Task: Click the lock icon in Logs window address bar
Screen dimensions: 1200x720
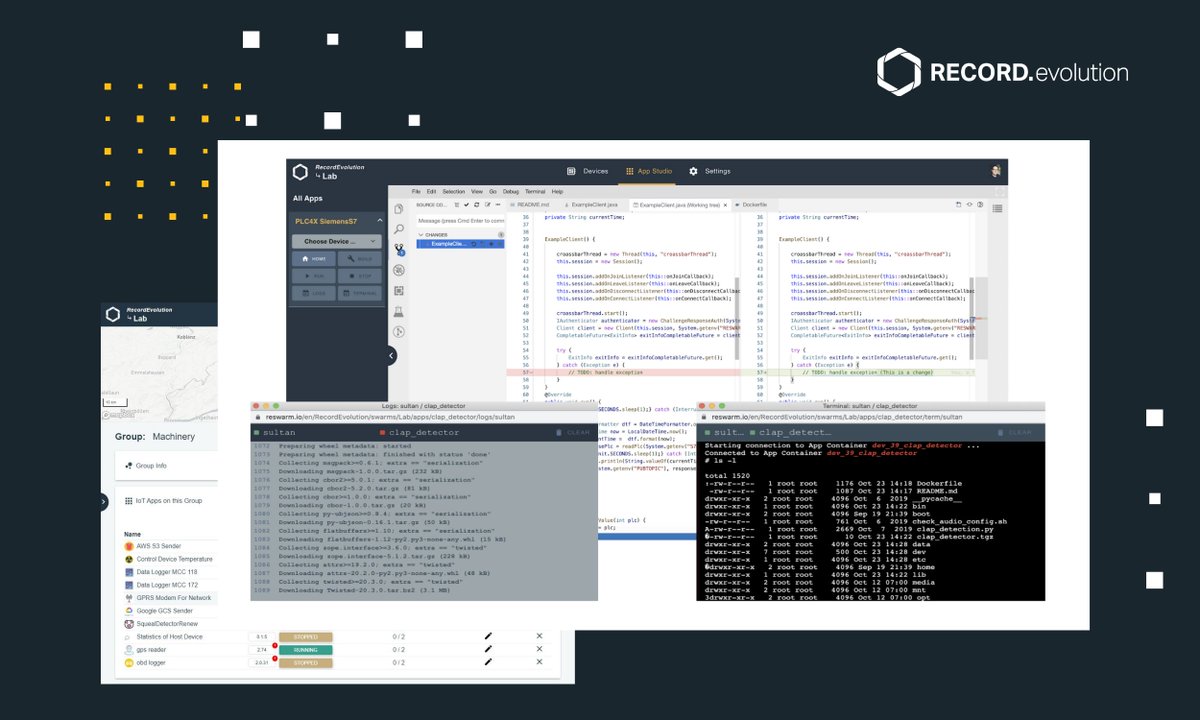Action: point(258,418)
